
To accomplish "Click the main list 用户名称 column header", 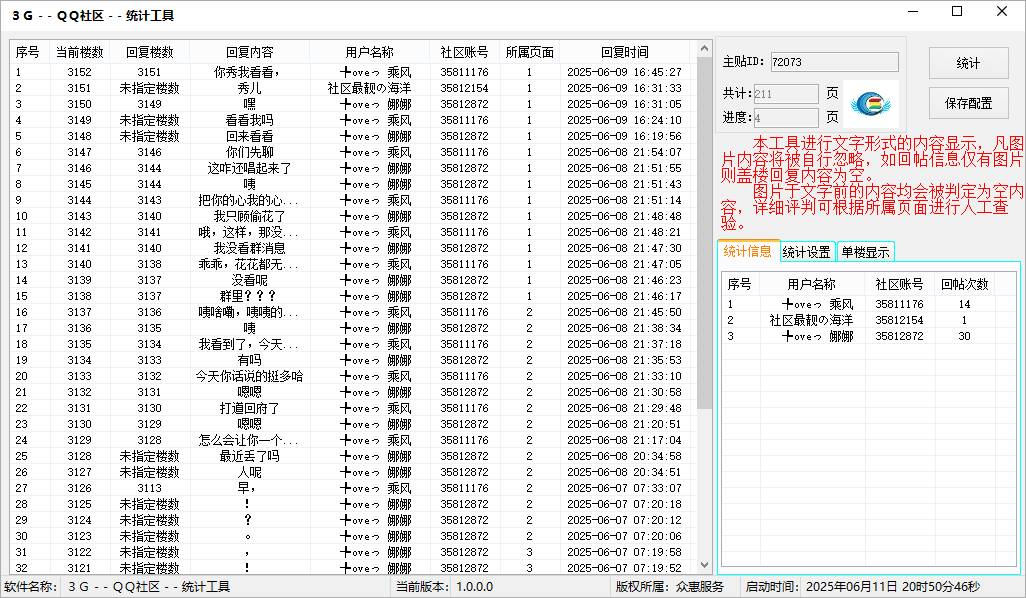I will 370,52.
